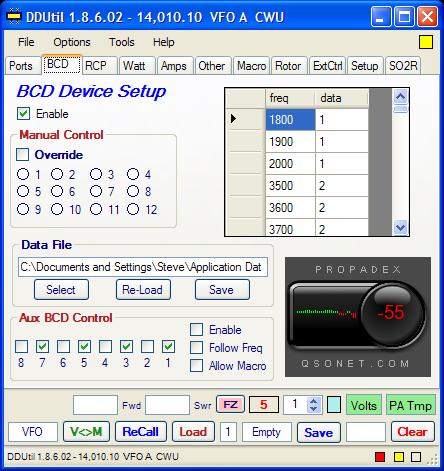444x471 pixels.
Task: Switch to the SO2R tab
Action: point(403,66)
